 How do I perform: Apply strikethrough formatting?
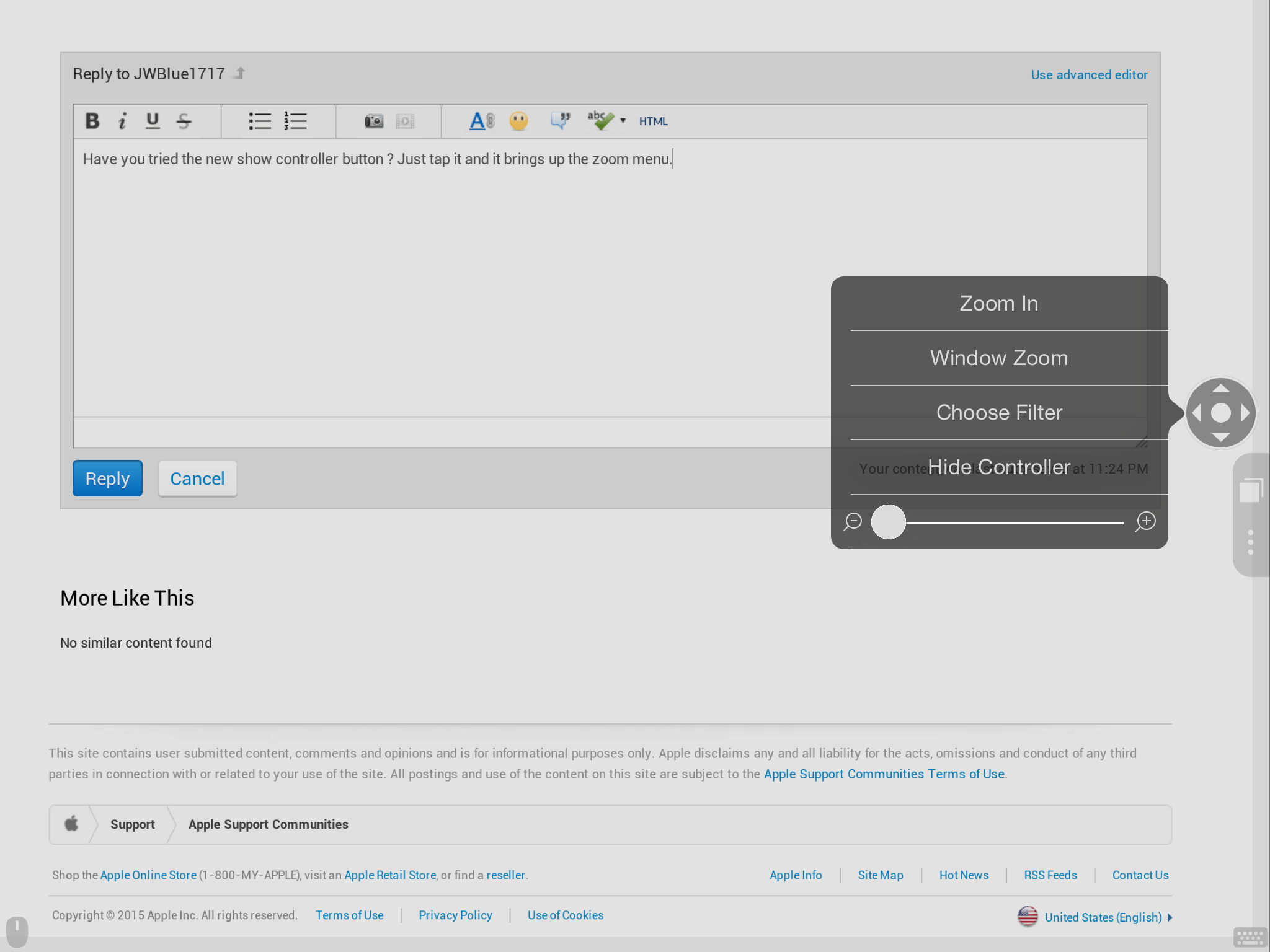[184, 121]
